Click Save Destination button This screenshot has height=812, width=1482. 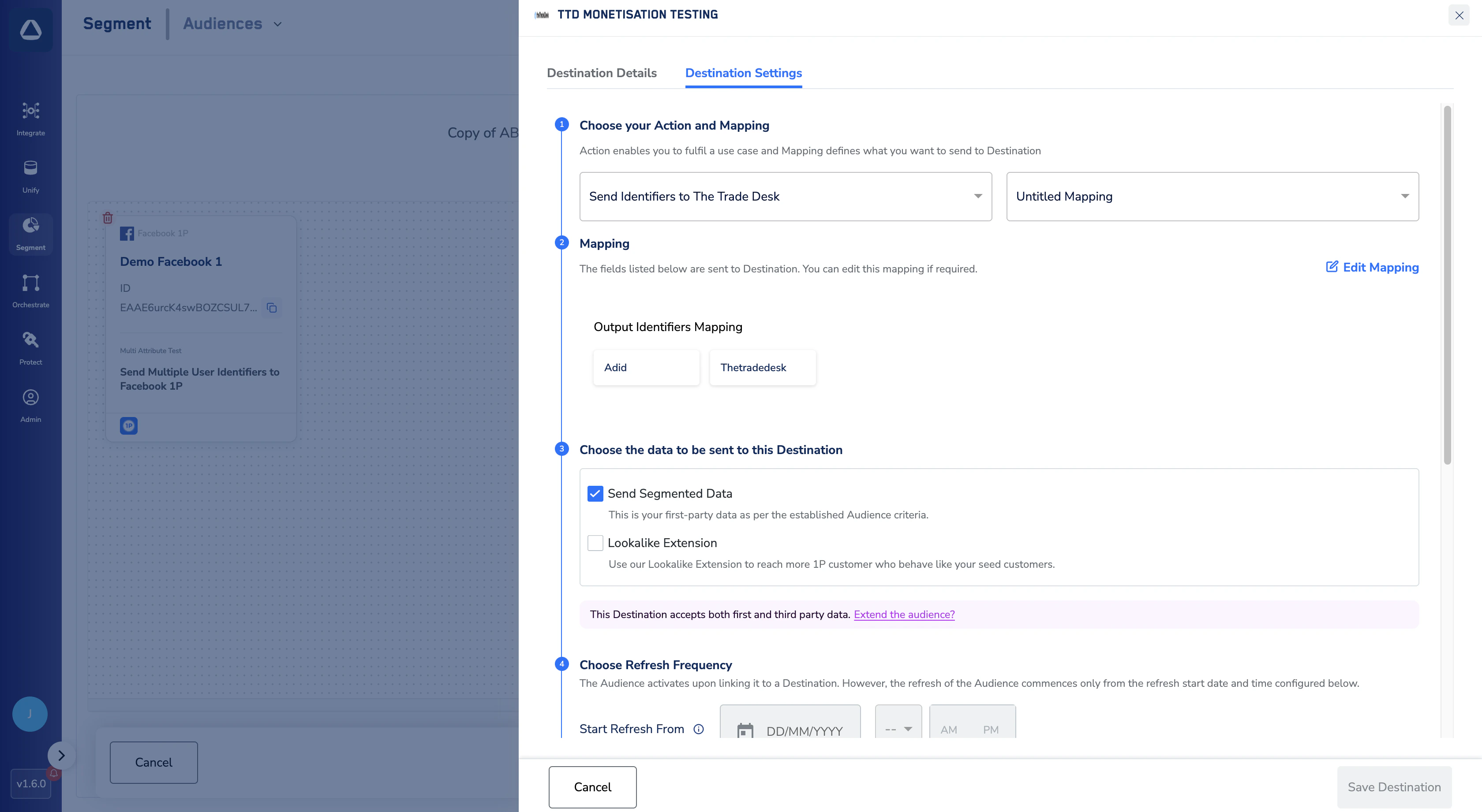point(1394,787)
